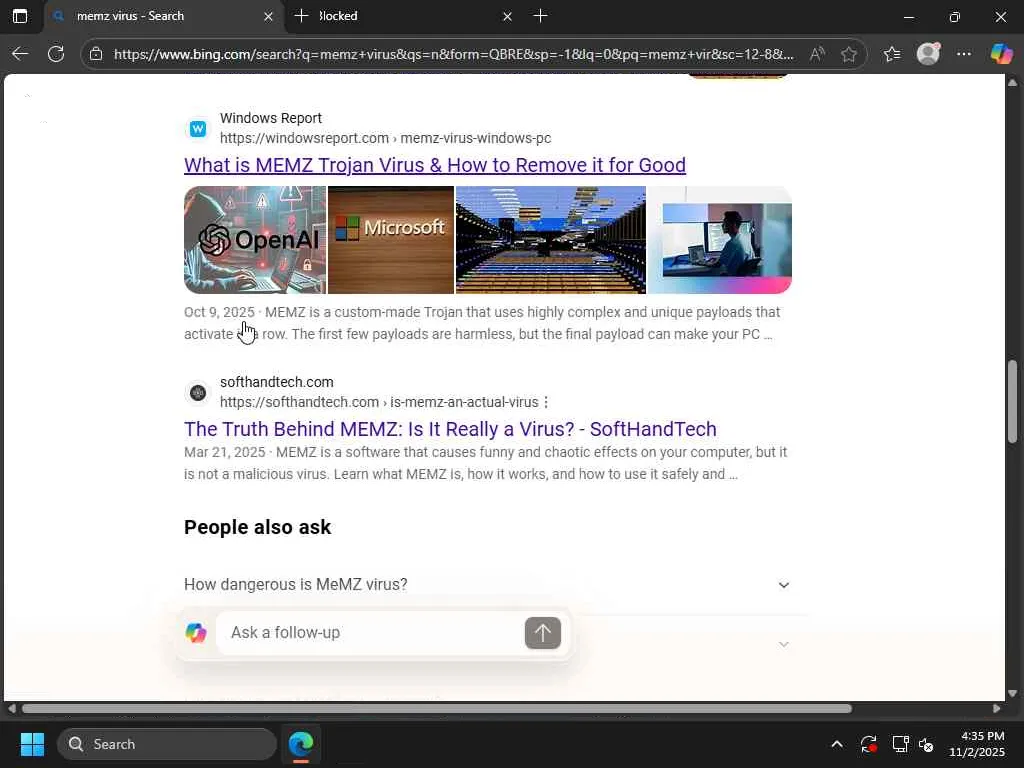Open the Favorites list icon
1024x768 pixels.
pyautogui.click(x=892, y=54)
